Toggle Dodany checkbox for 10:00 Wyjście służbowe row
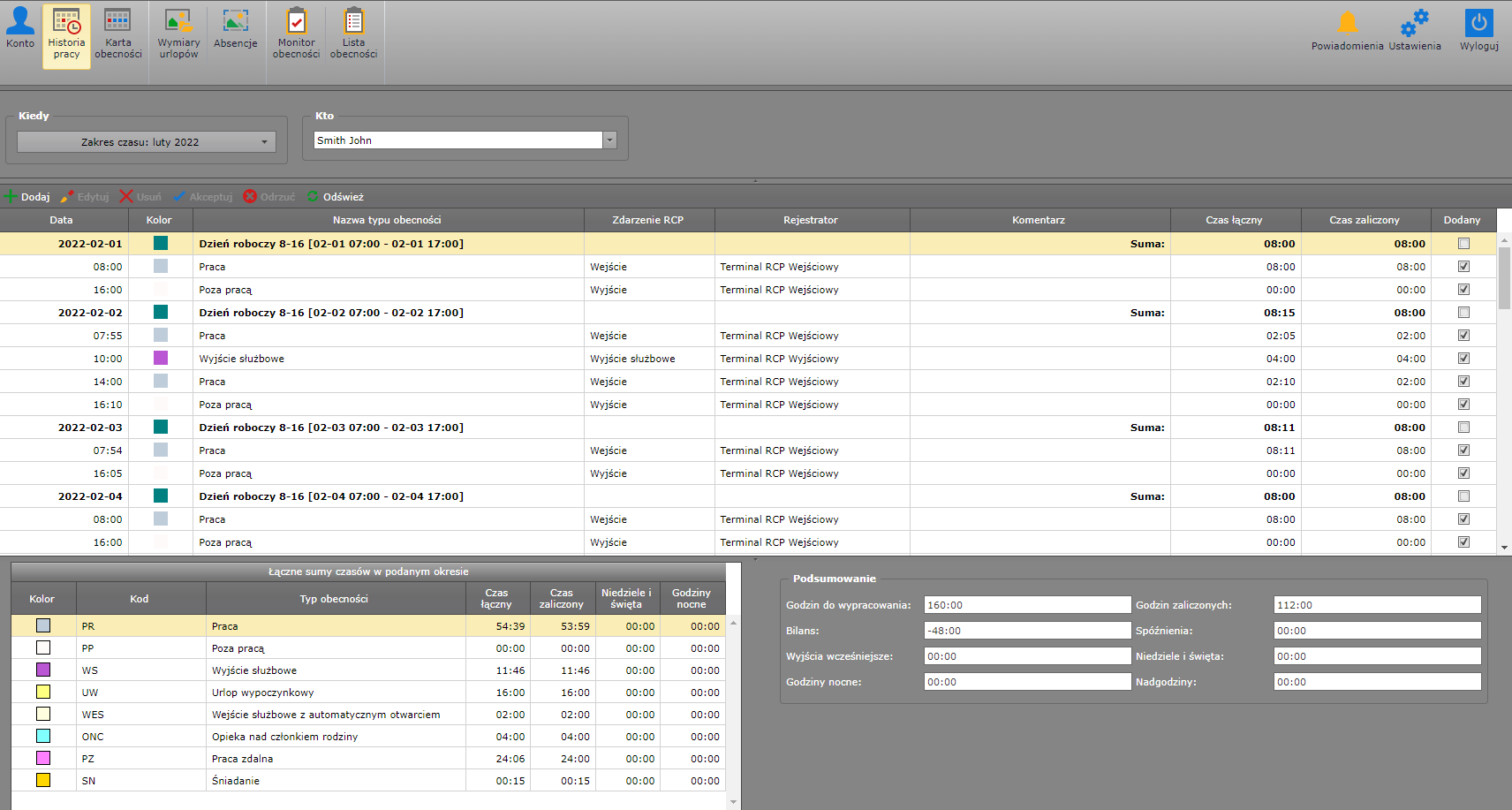The height and width of the screenshot is (810, 1512). pyautogui.click(x=1463, y=359)
